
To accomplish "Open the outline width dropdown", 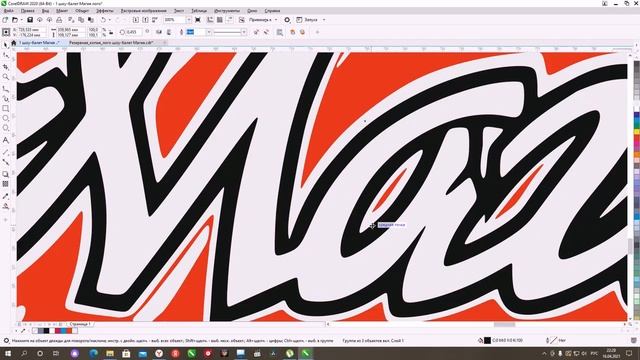I will point(209,32).
